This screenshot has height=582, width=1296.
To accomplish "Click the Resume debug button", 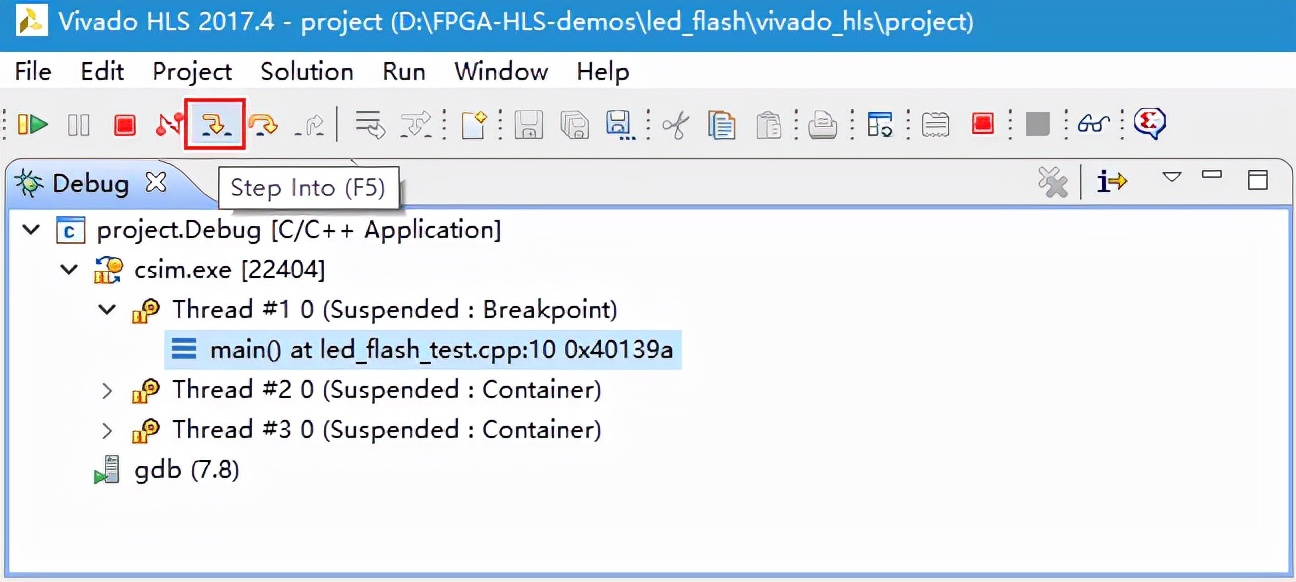I will (x=33, y=124).
